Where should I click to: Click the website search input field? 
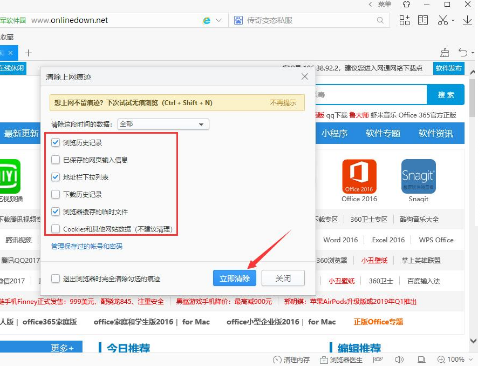[x=371, y=95]
